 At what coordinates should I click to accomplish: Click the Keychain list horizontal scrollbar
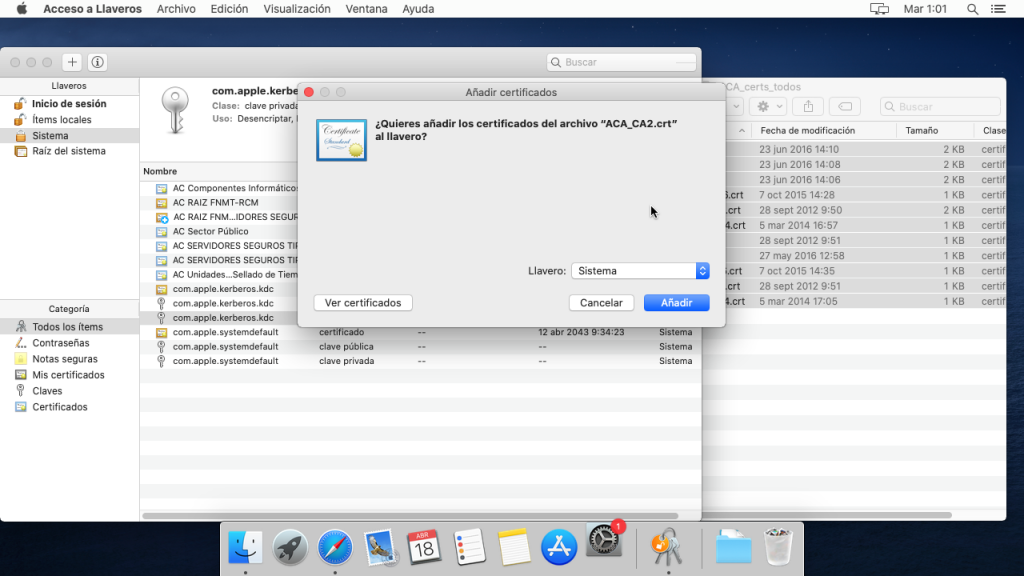[410, 516]
